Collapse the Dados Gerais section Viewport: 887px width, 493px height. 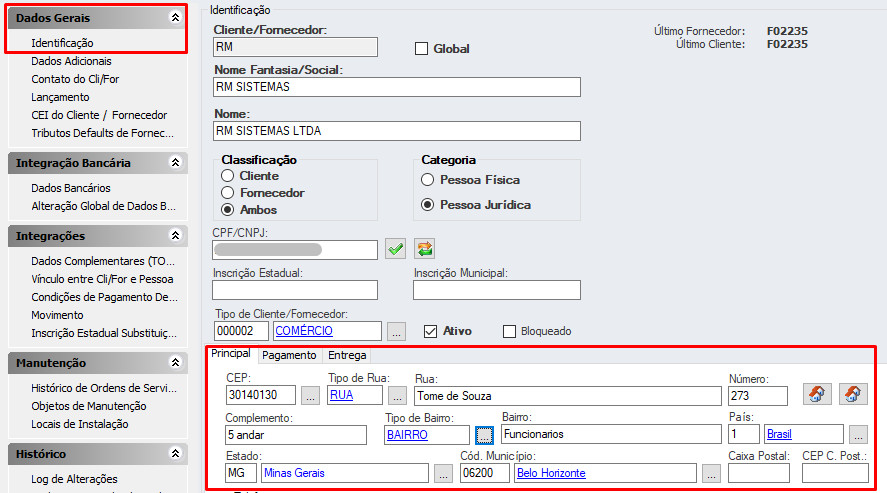click(175, 18)
